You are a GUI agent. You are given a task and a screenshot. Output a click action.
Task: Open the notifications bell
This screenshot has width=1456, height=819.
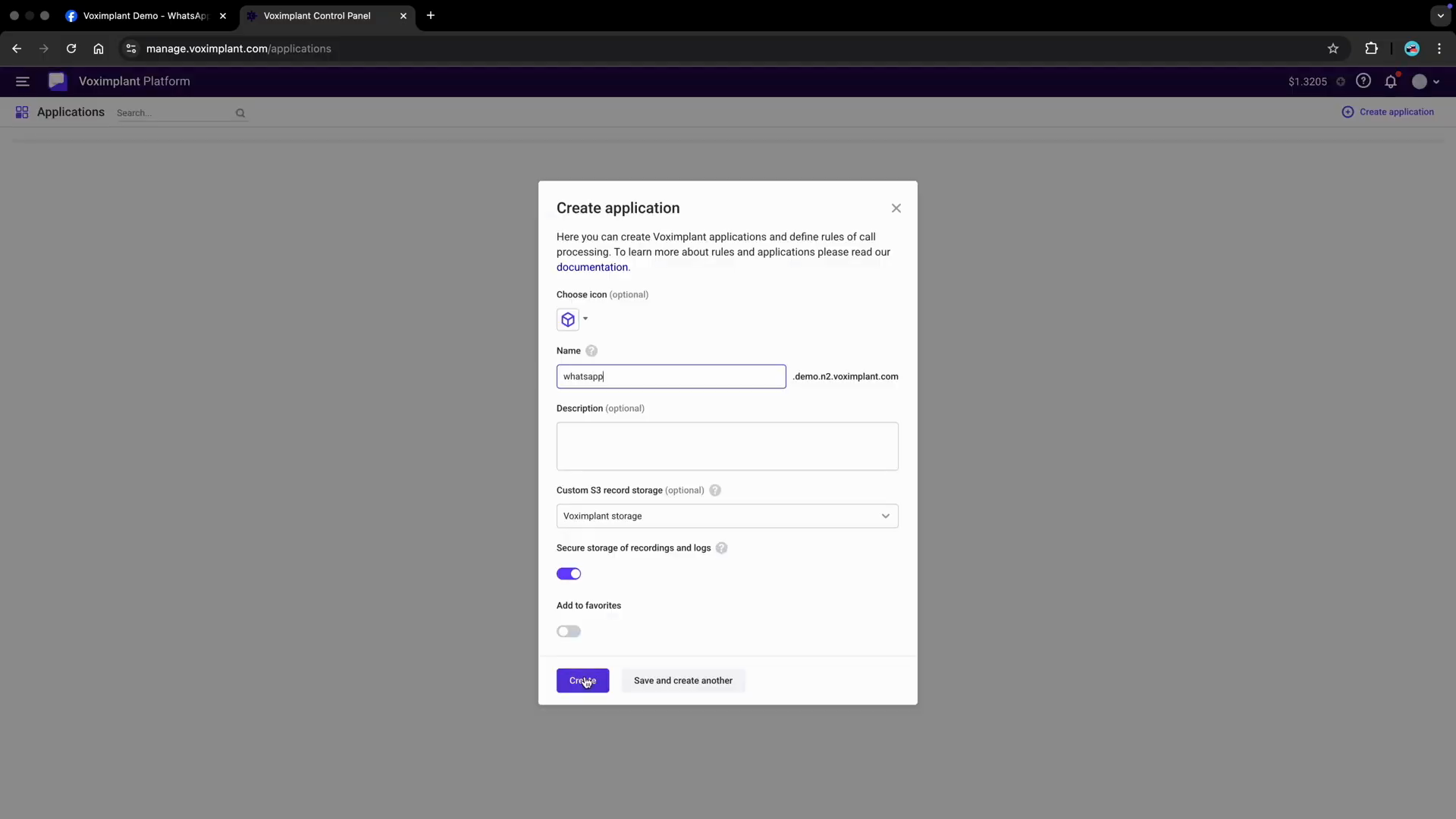pyautogui.click(x=1392, y=81)
